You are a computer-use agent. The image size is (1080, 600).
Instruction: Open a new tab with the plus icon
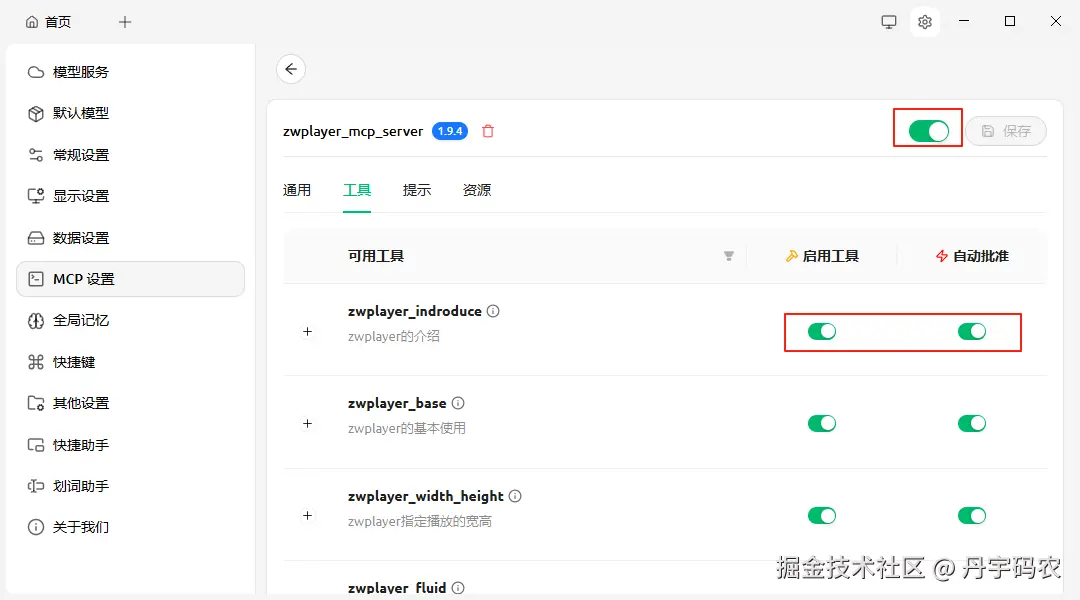(x=125, y=22)
